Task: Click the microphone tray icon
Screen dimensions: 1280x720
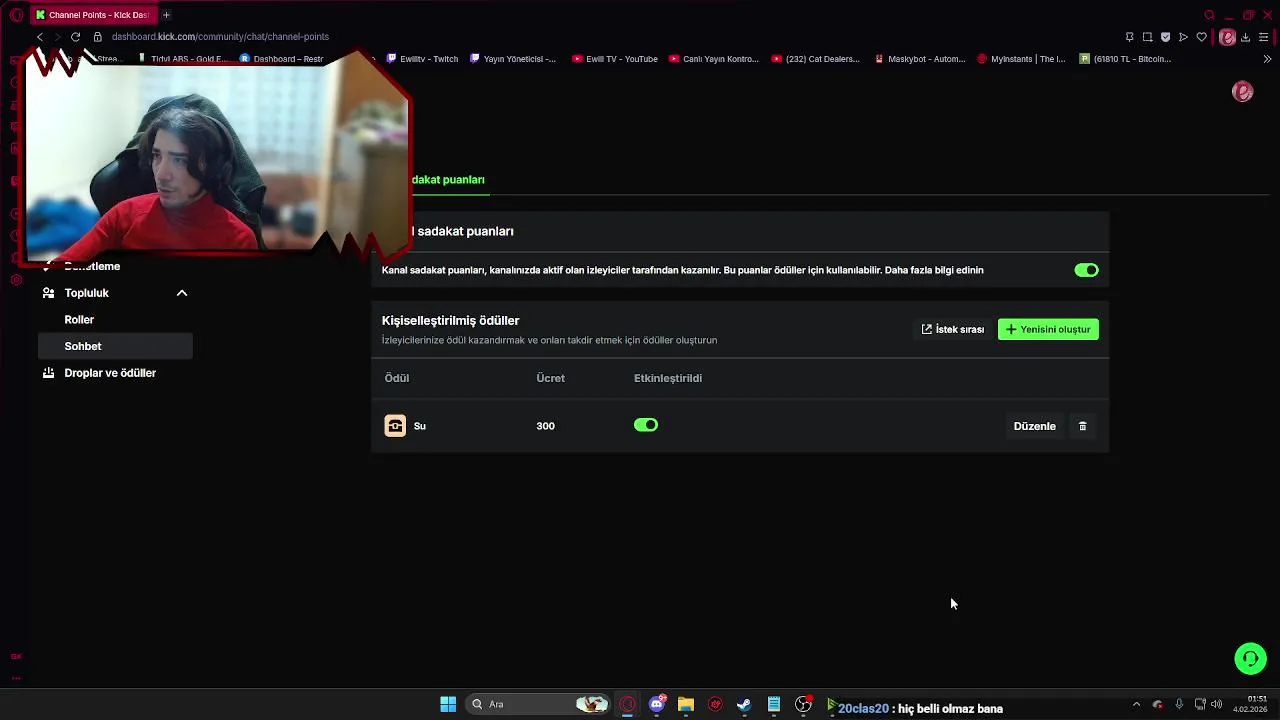Action: (1179, 704)
